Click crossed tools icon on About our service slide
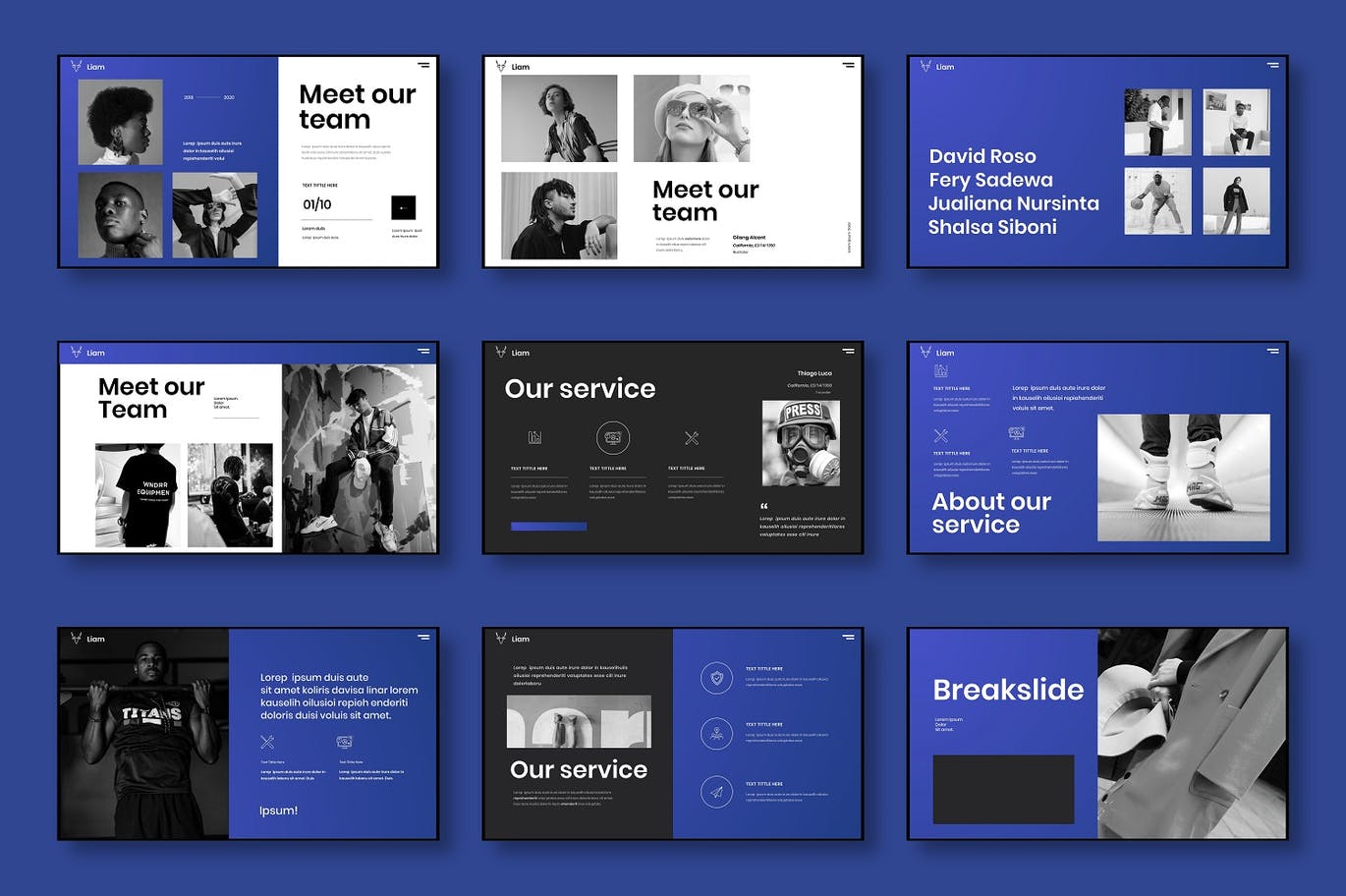This screenshot has width=1346, height=896. coord(940,435)
